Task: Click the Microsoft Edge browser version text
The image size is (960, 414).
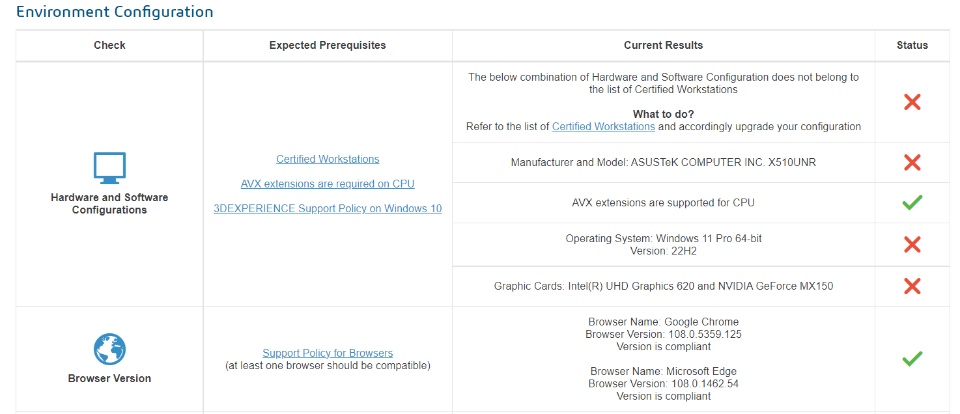Action: pos(663,383)
